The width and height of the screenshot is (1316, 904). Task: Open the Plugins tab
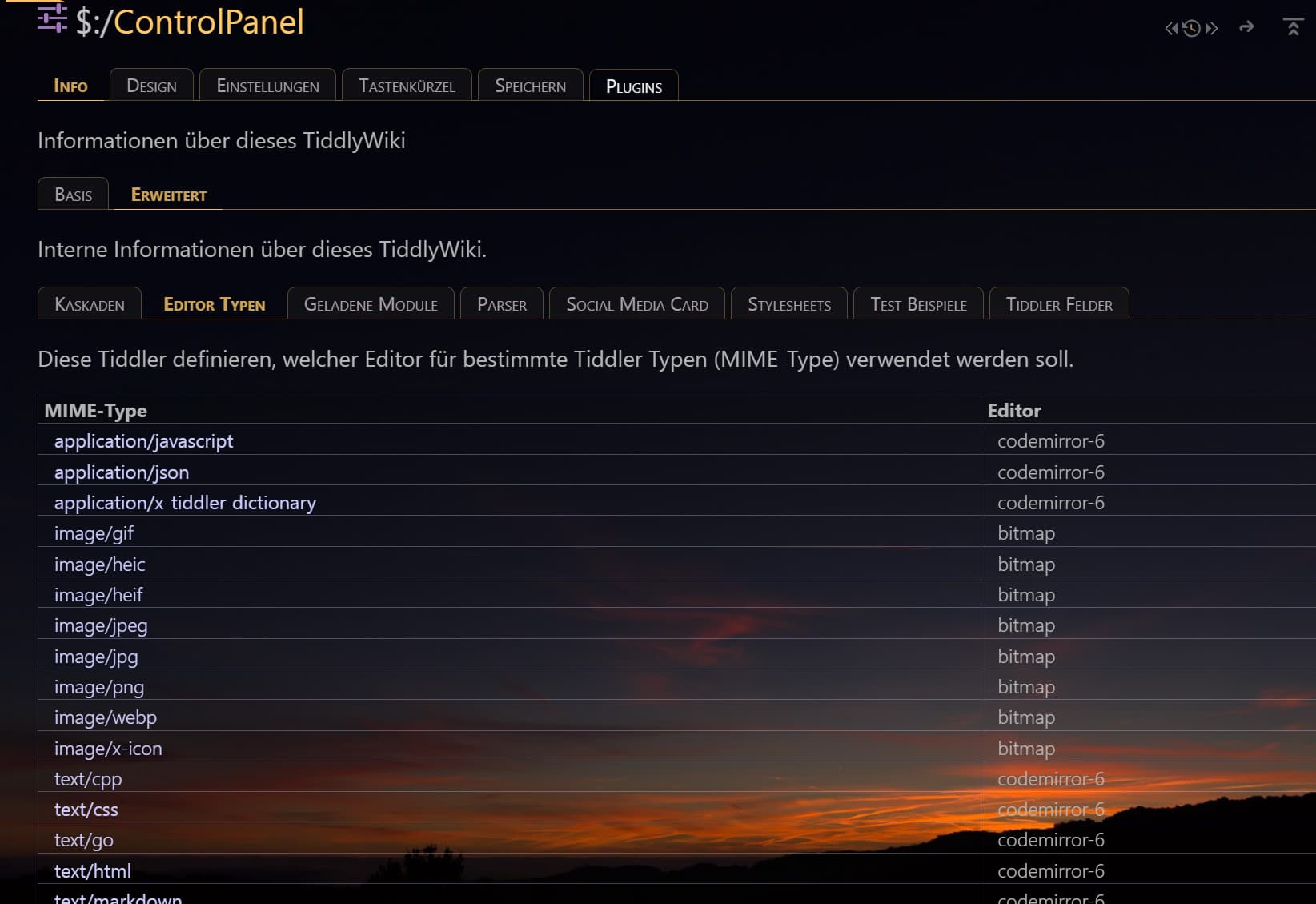634,86
